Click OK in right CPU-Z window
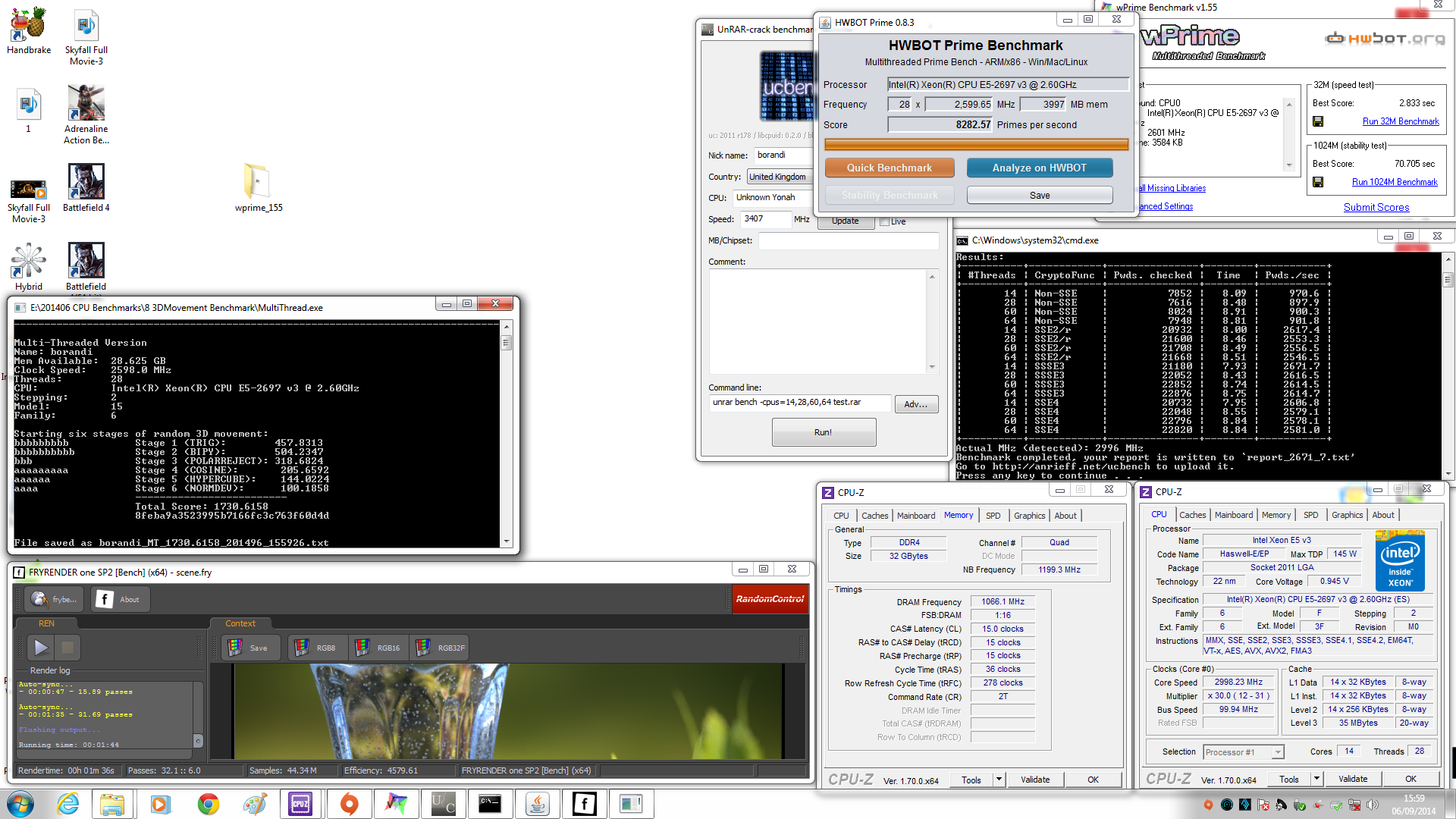1456x819 pixels. point(1410,779)
